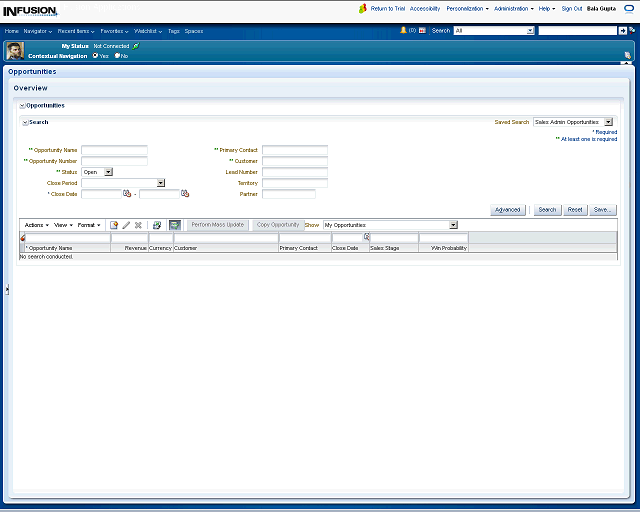This screenshot has width=640, height=512.
Task: Click the green connection status icon
Action: click(136, 46)
